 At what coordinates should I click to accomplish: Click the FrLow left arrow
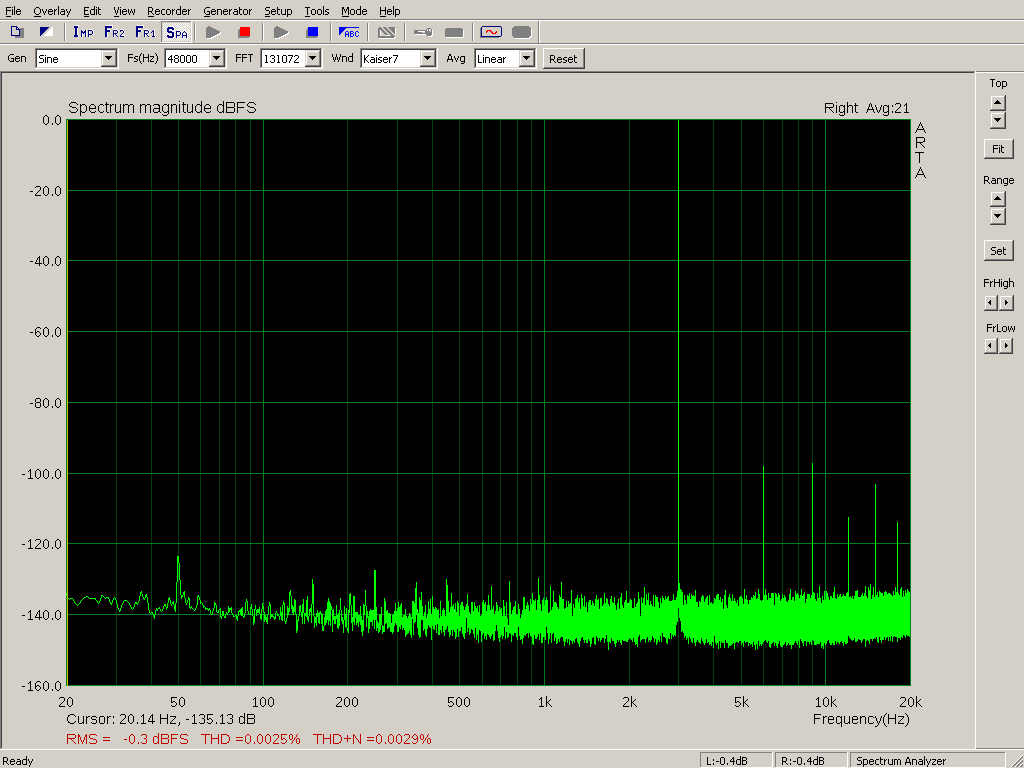(991, 345)
